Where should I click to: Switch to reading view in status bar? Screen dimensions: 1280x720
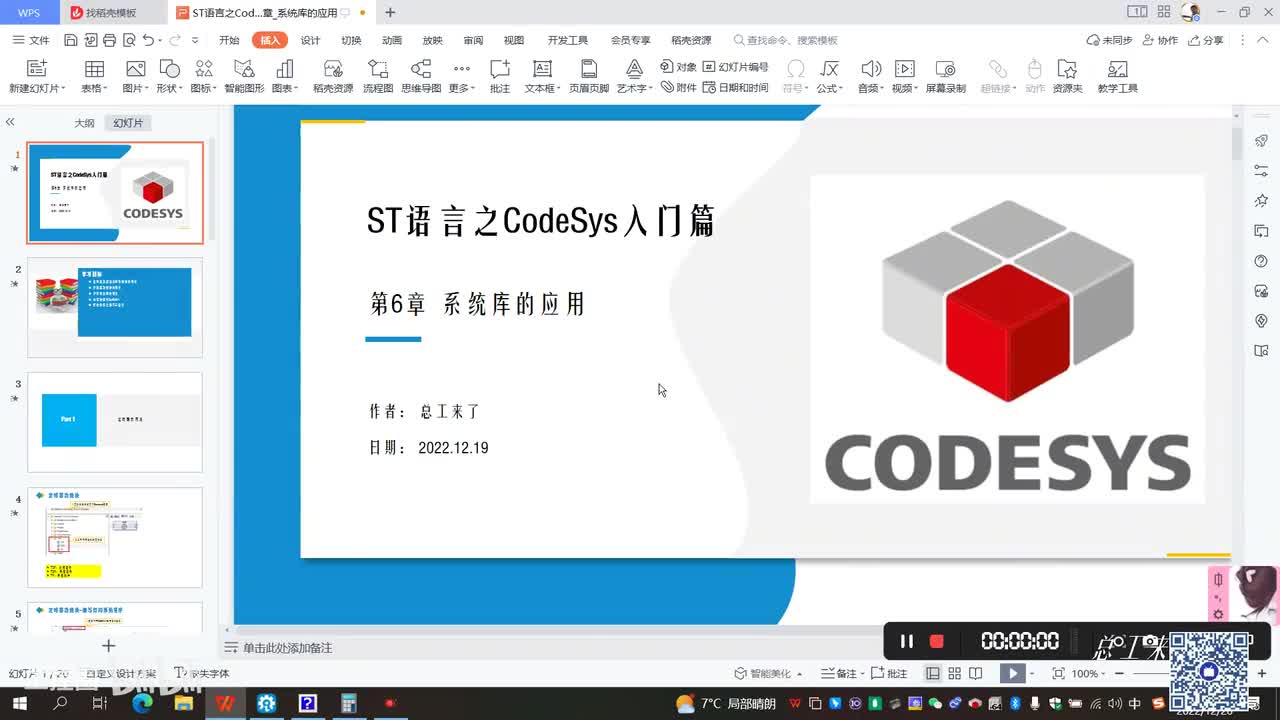point(976,674)
